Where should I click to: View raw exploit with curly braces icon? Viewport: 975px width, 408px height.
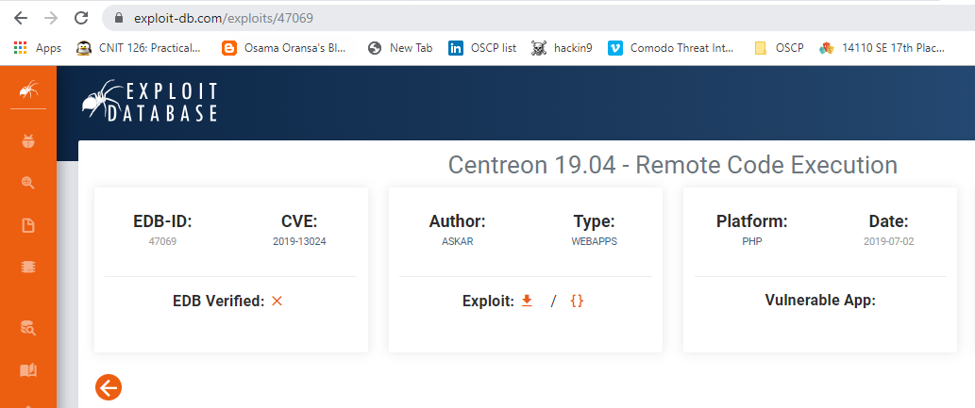576,300
